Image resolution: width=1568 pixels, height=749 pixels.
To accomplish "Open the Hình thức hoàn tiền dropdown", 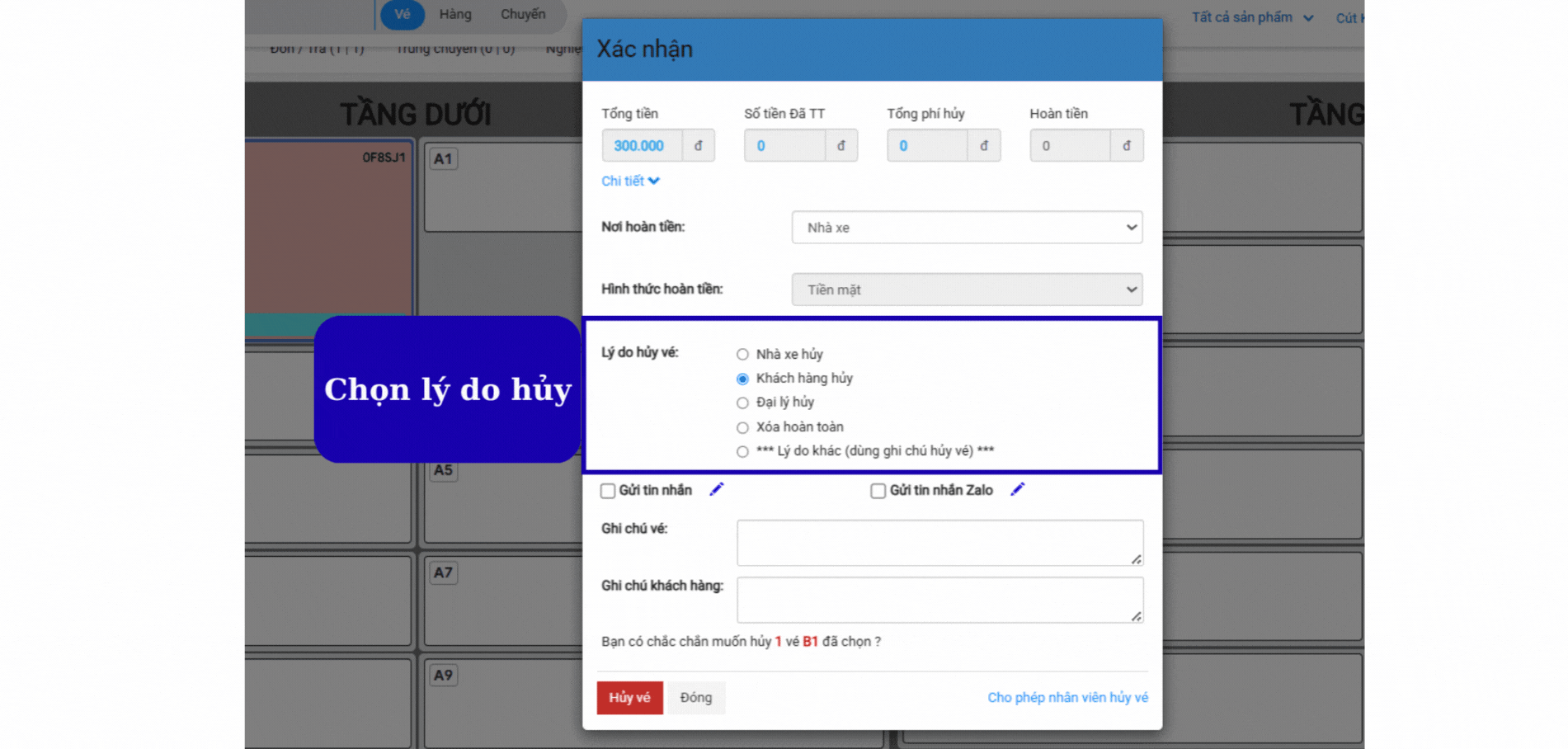I will click(x=966, y=290).
